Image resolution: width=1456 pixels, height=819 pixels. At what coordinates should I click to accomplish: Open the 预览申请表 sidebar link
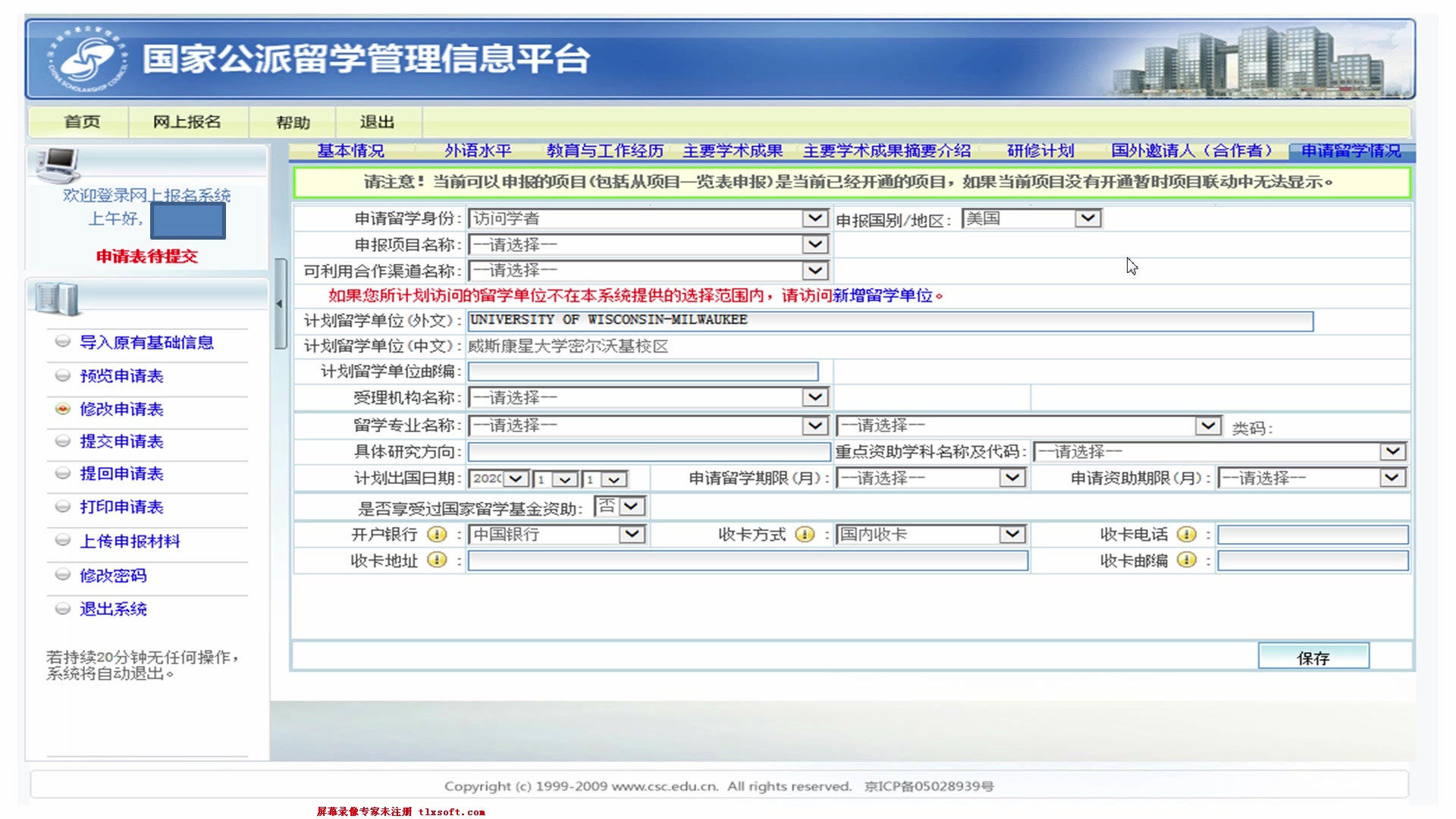click(121, 375)
